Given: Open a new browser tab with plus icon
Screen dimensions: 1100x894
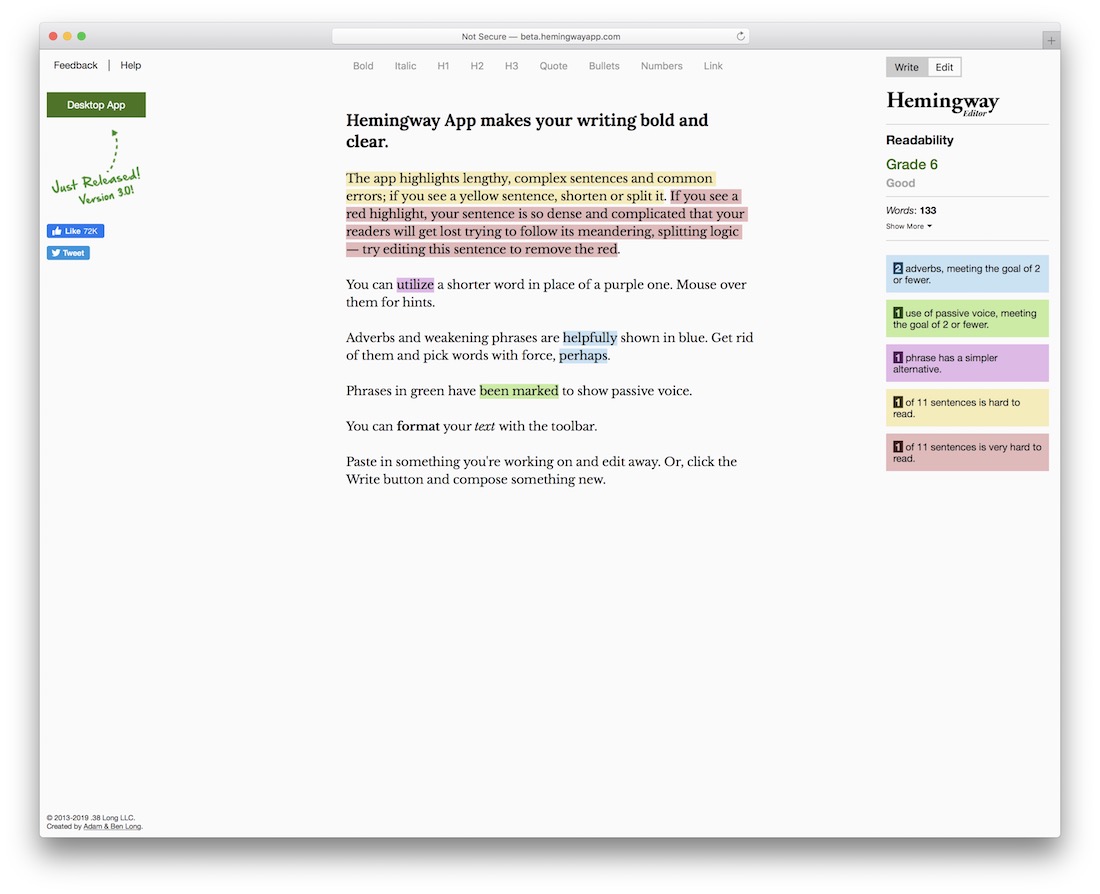Looking at the screenshot, I should pyautogui.click(x=1051, y=41).
